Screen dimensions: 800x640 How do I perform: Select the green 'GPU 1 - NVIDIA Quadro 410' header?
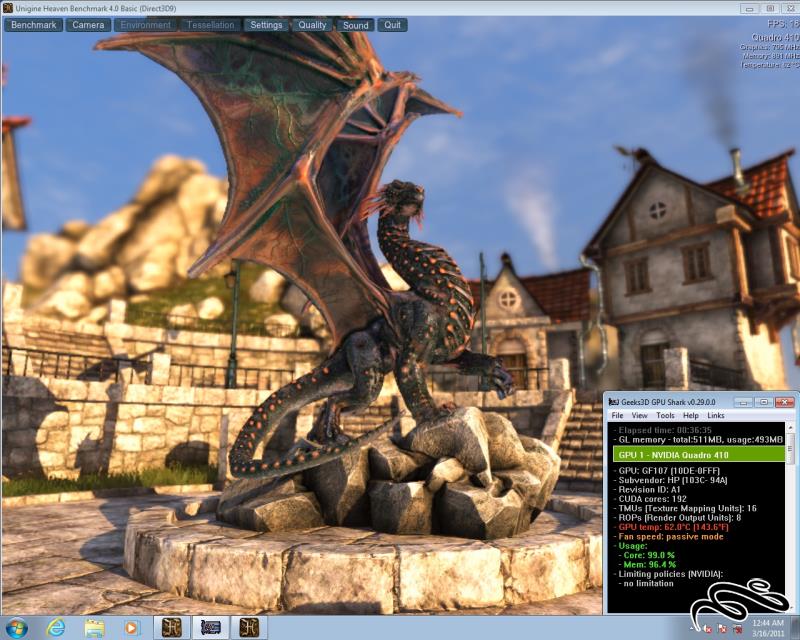(x=699, y=455)
